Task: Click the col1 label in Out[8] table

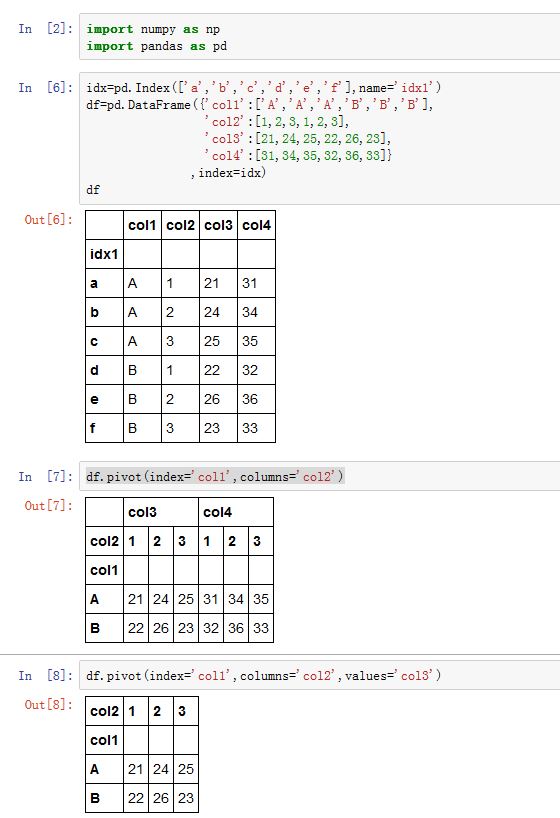Action: (x=104, y=740)
